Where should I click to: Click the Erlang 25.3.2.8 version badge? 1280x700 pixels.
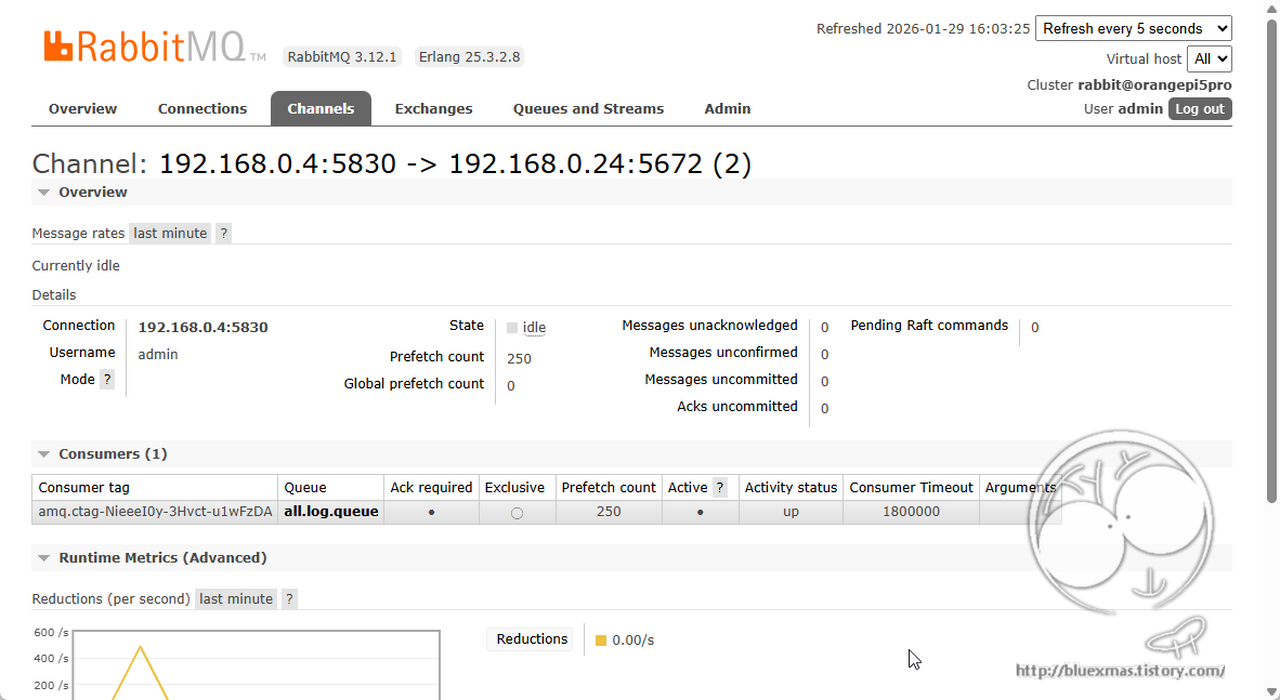[x=469, y=57]
